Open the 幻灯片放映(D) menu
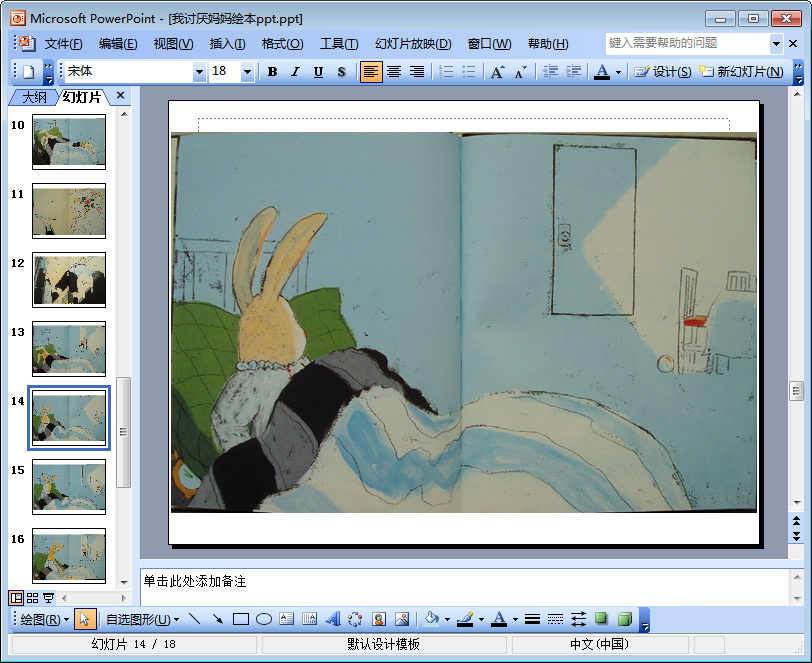Screen dimensions: 812x663 tap(413, 44)
